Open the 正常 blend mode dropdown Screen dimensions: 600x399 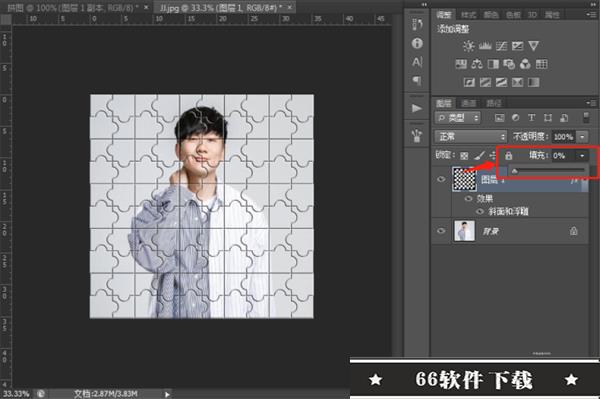click(470, 137)
